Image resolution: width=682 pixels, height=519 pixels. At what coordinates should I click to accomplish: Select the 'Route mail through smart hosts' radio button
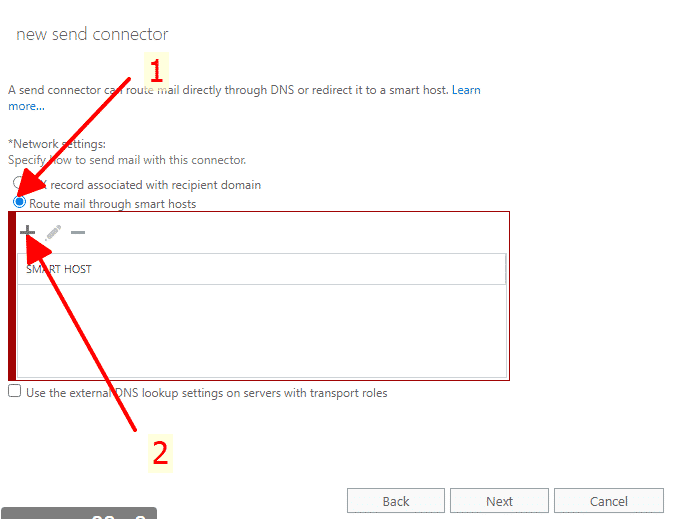point(19,203)
